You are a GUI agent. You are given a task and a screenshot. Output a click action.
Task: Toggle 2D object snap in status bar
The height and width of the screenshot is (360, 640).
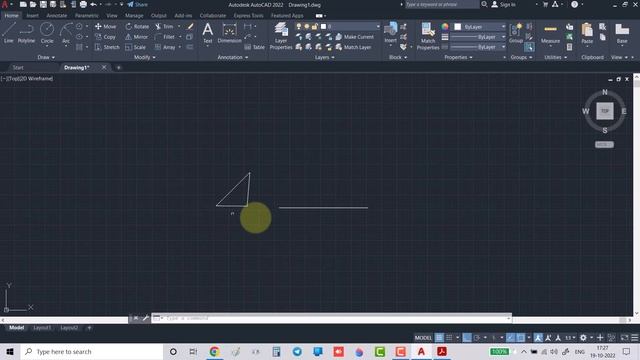click(521, 338)
